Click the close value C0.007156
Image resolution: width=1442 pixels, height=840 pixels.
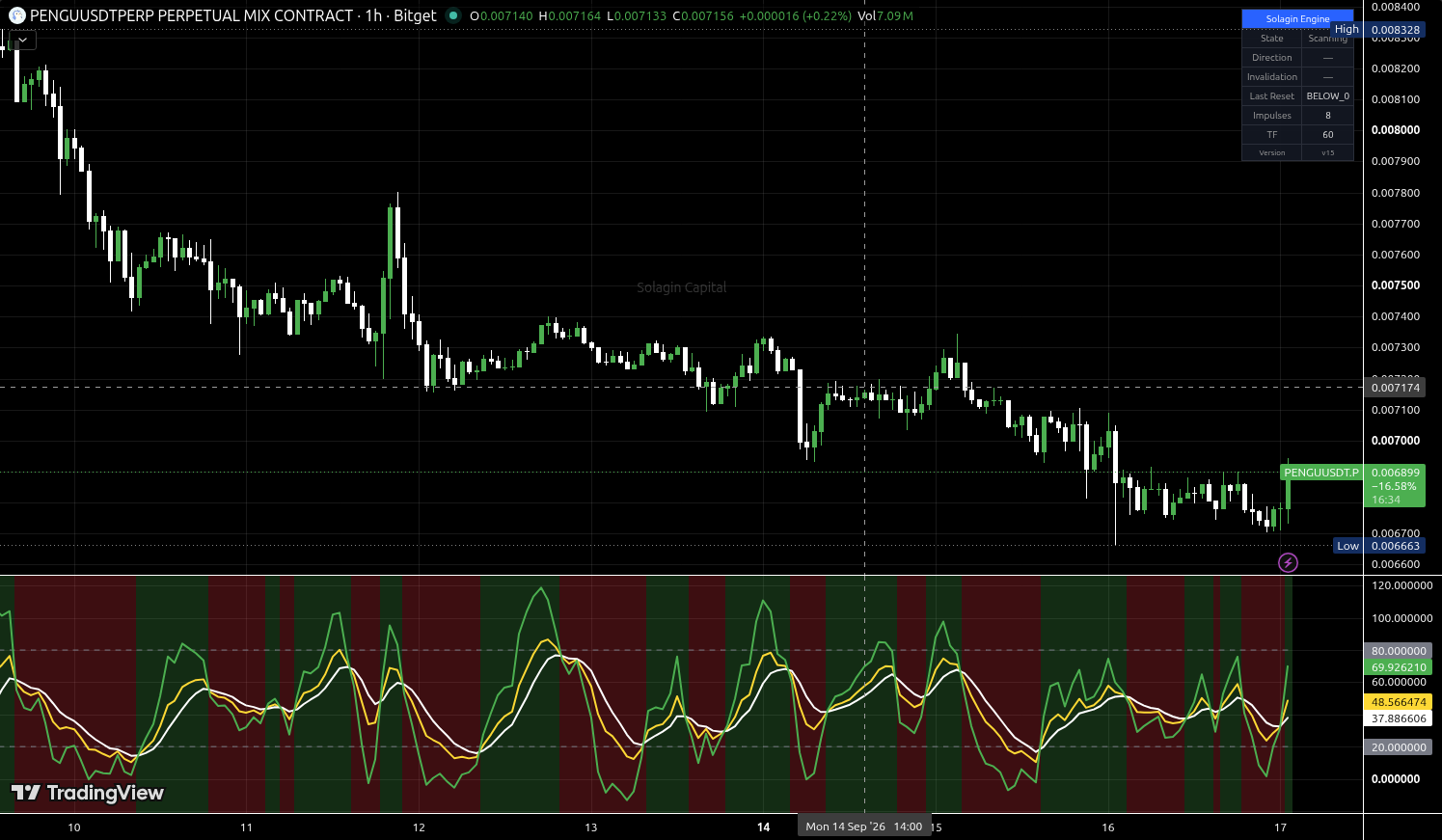[703, 15]
